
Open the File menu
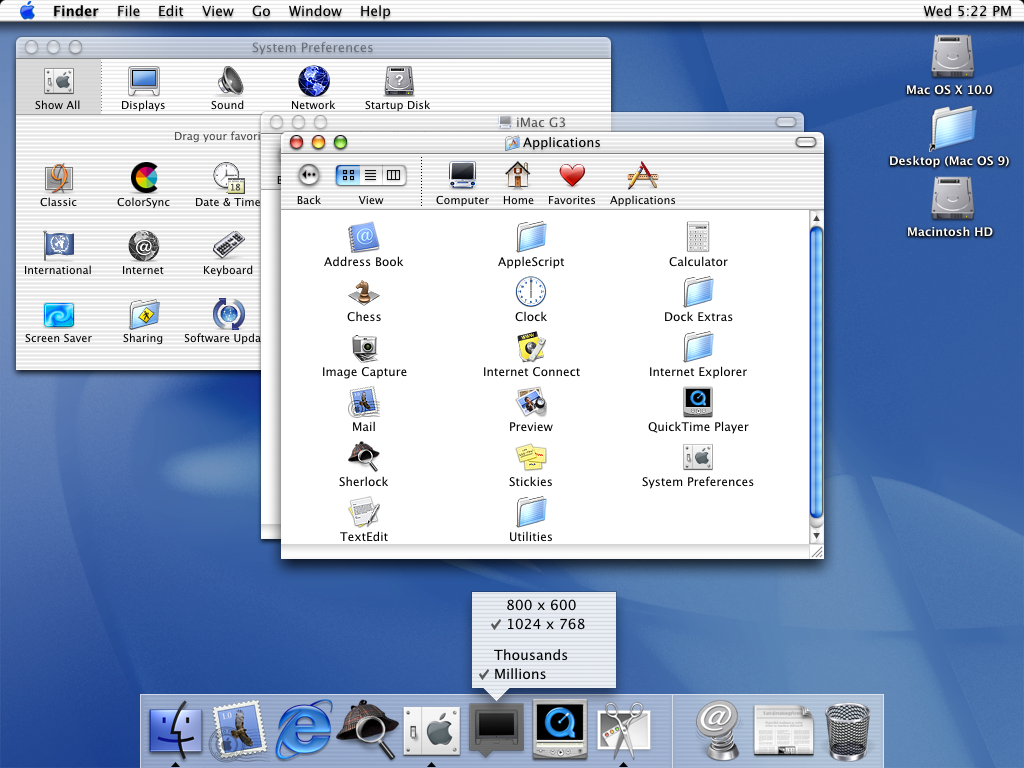(x=129, y=11)
